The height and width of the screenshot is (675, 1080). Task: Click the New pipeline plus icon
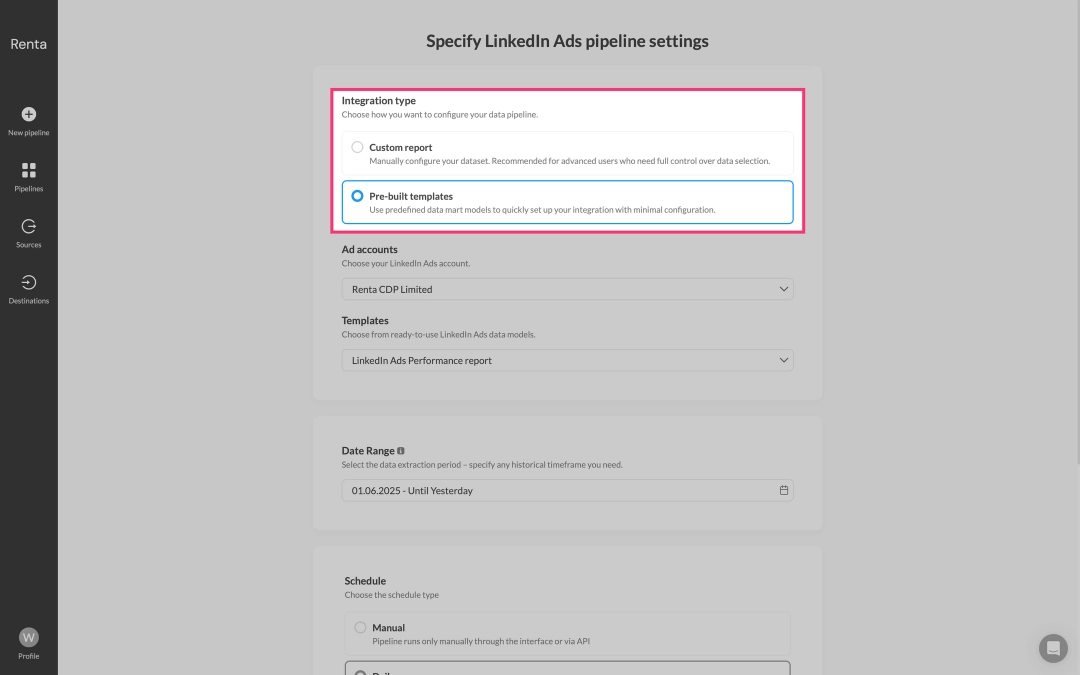point(29,114)
